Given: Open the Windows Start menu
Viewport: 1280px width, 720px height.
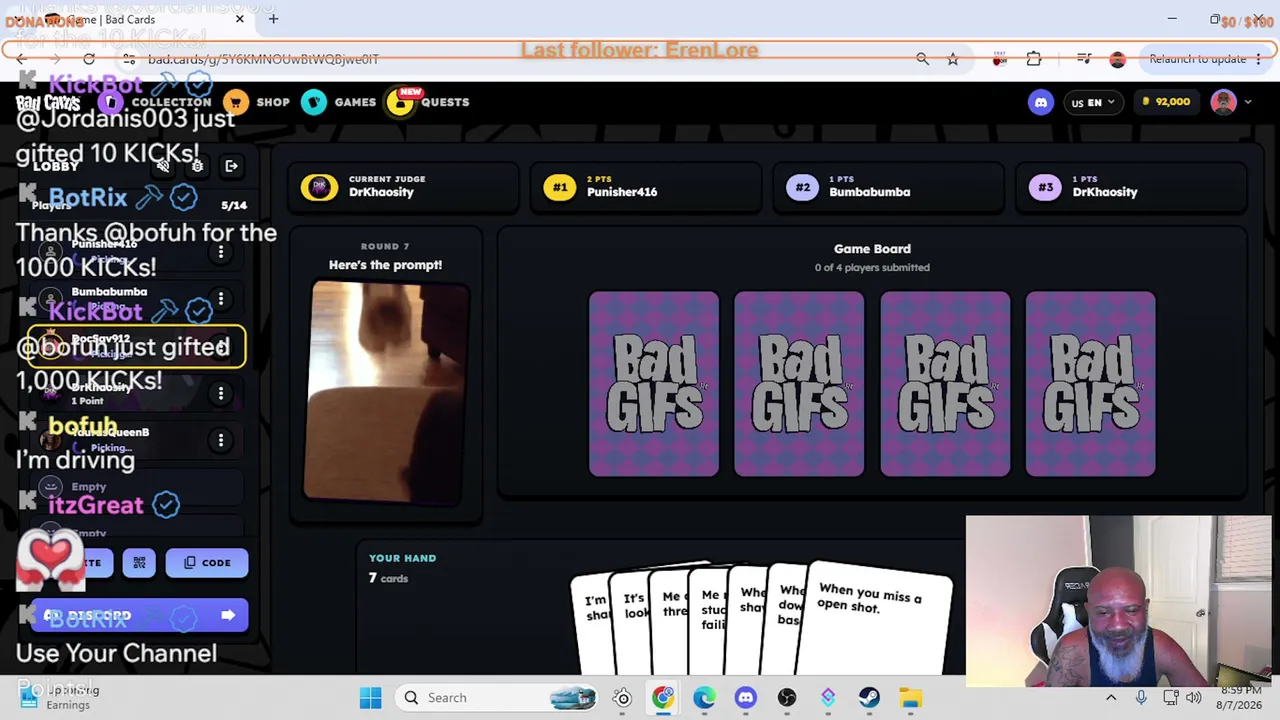Looking at the screenshot, I should tap(370, 698).
